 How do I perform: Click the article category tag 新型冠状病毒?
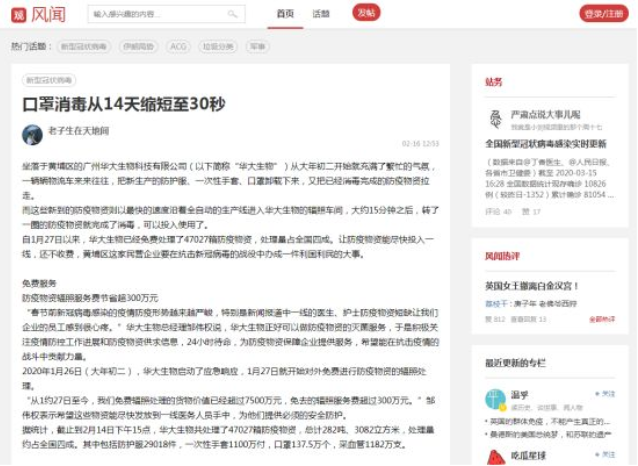coord(49,80)
